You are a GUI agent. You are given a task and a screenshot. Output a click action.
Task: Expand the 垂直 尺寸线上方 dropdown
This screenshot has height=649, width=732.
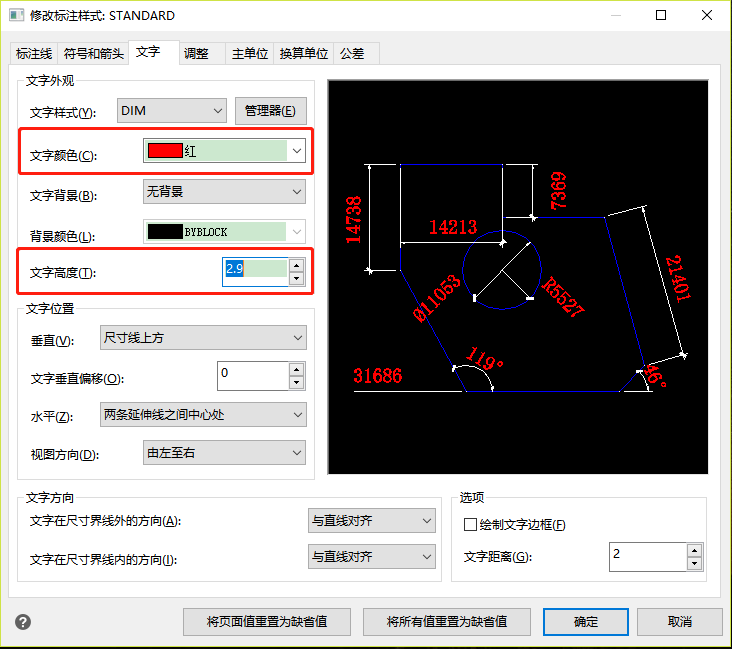coord(204,338)
